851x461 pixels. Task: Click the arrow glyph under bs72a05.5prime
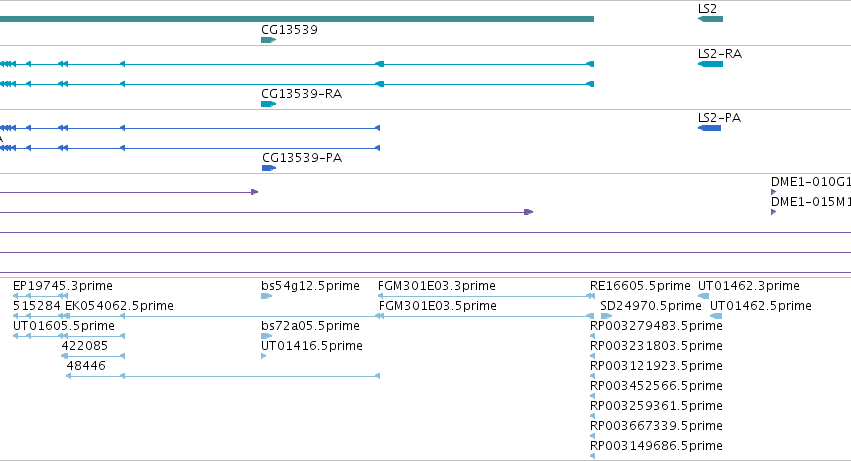(x=266, y=336)
